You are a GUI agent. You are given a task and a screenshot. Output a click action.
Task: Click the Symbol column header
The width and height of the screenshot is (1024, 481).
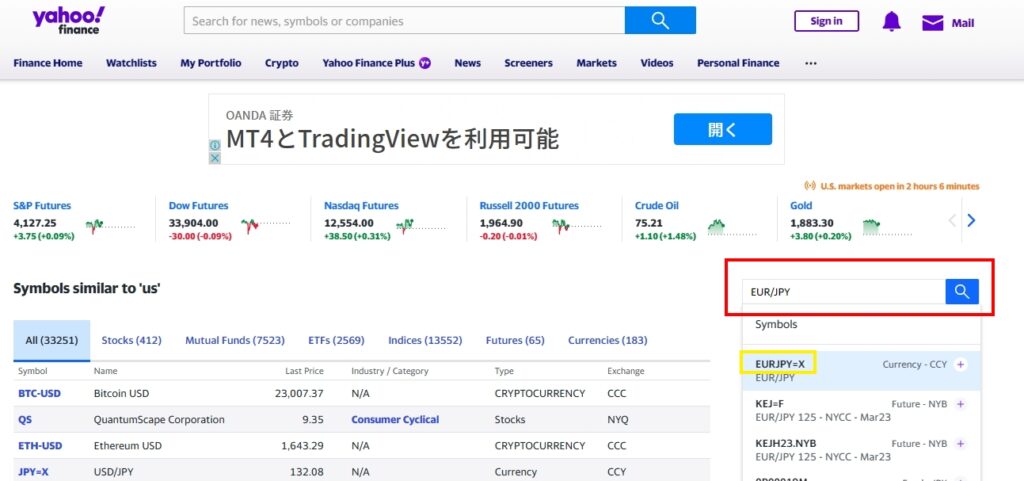pyautogui.click(x=33, y=371)
